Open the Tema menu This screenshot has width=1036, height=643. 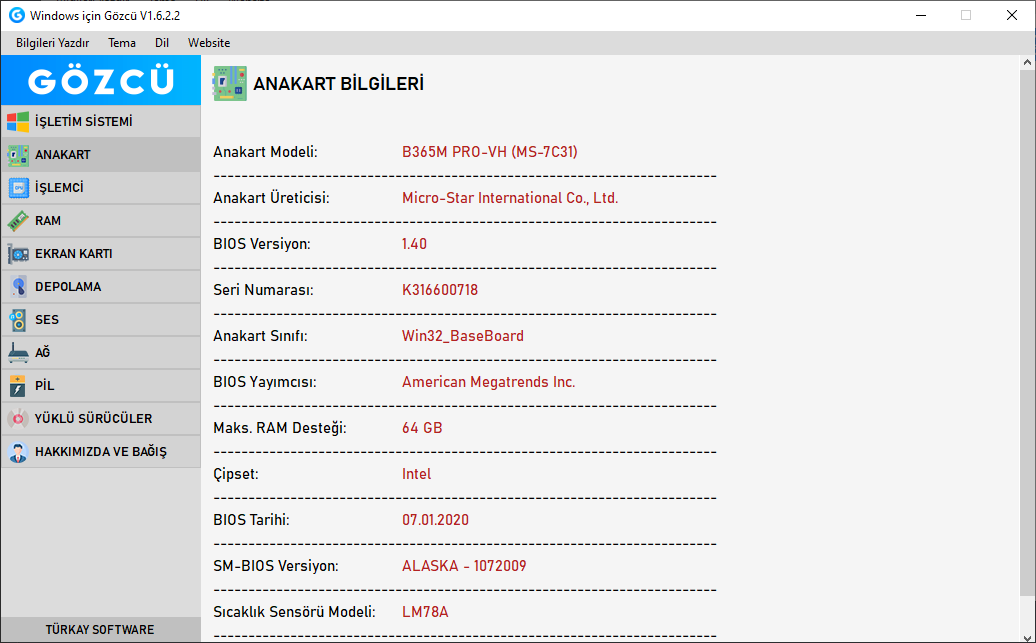click(122, 43)
